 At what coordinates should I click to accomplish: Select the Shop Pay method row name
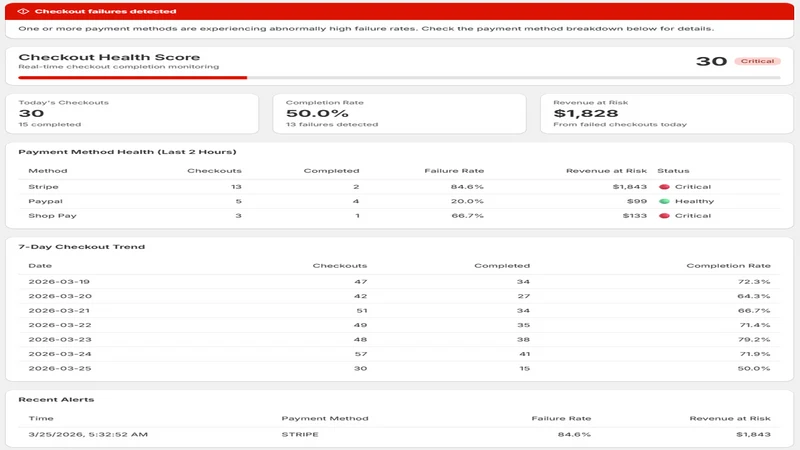coord(52,215)
